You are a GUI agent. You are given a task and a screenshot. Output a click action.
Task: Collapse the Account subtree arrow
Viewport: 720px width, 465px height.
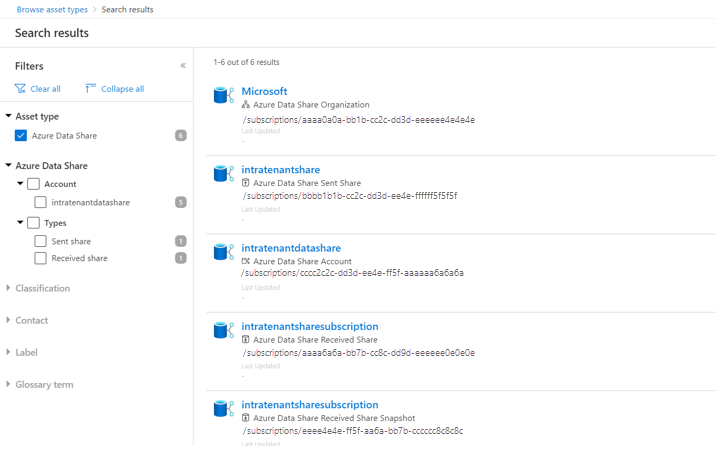(20, 184)
